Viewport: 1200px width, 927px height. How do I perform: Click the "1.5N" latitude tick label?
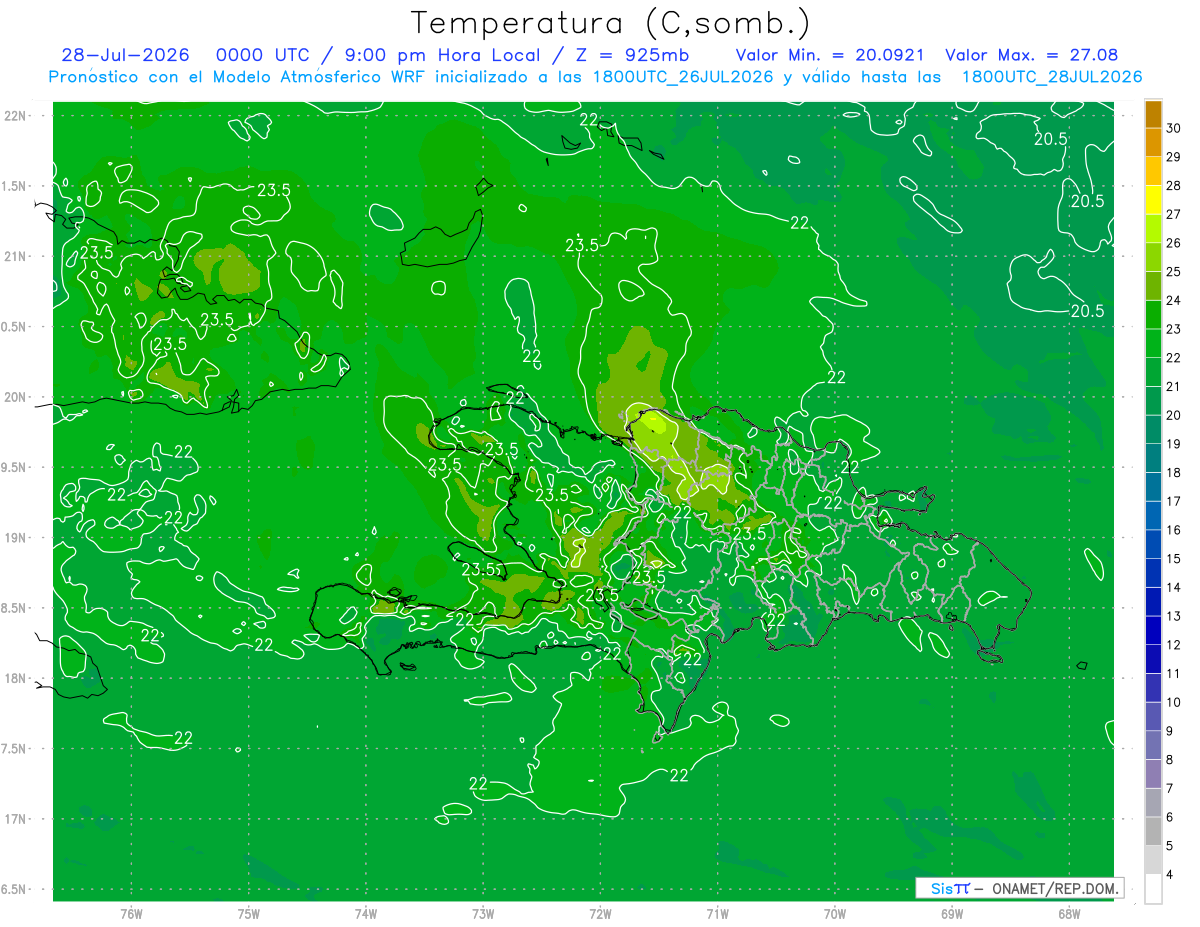pyautogui.click(x=15, y=186)
